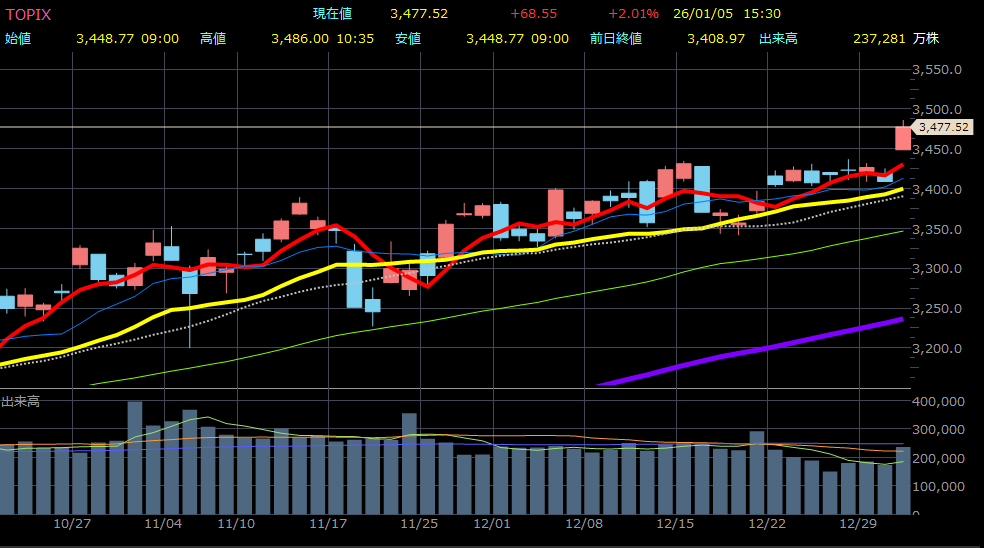Screen dimensions: 984x548
Task: Click the +2.01% change percentage
Action: coord(633,14)
